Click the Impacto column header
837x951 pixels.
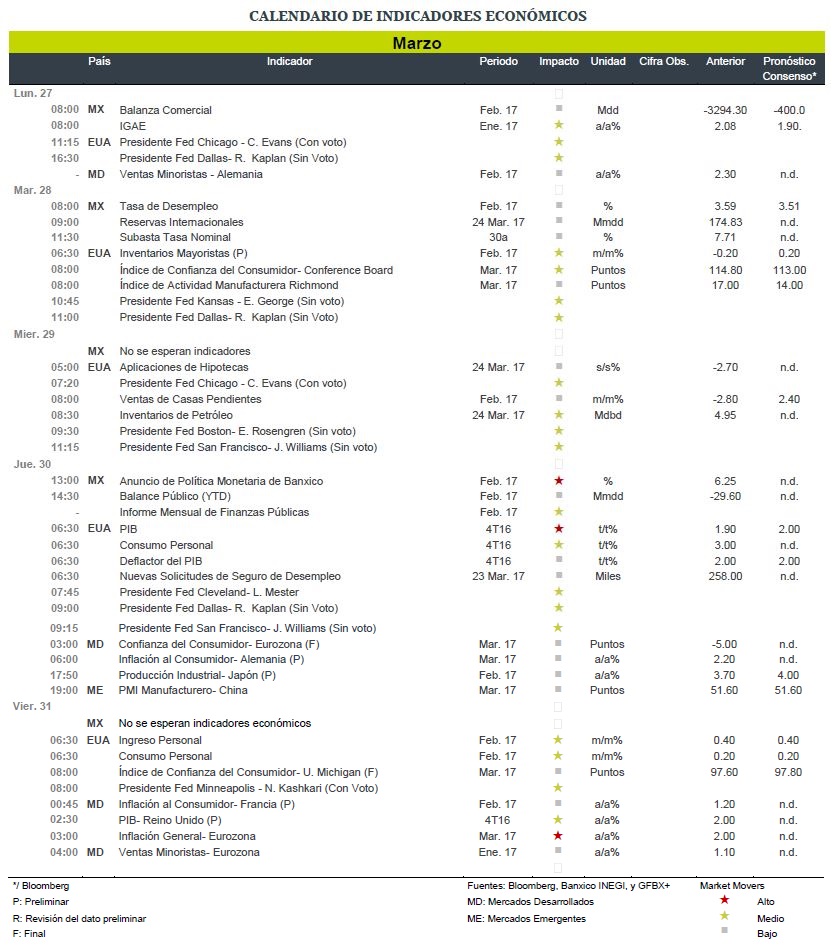click(x=559, y=61)
